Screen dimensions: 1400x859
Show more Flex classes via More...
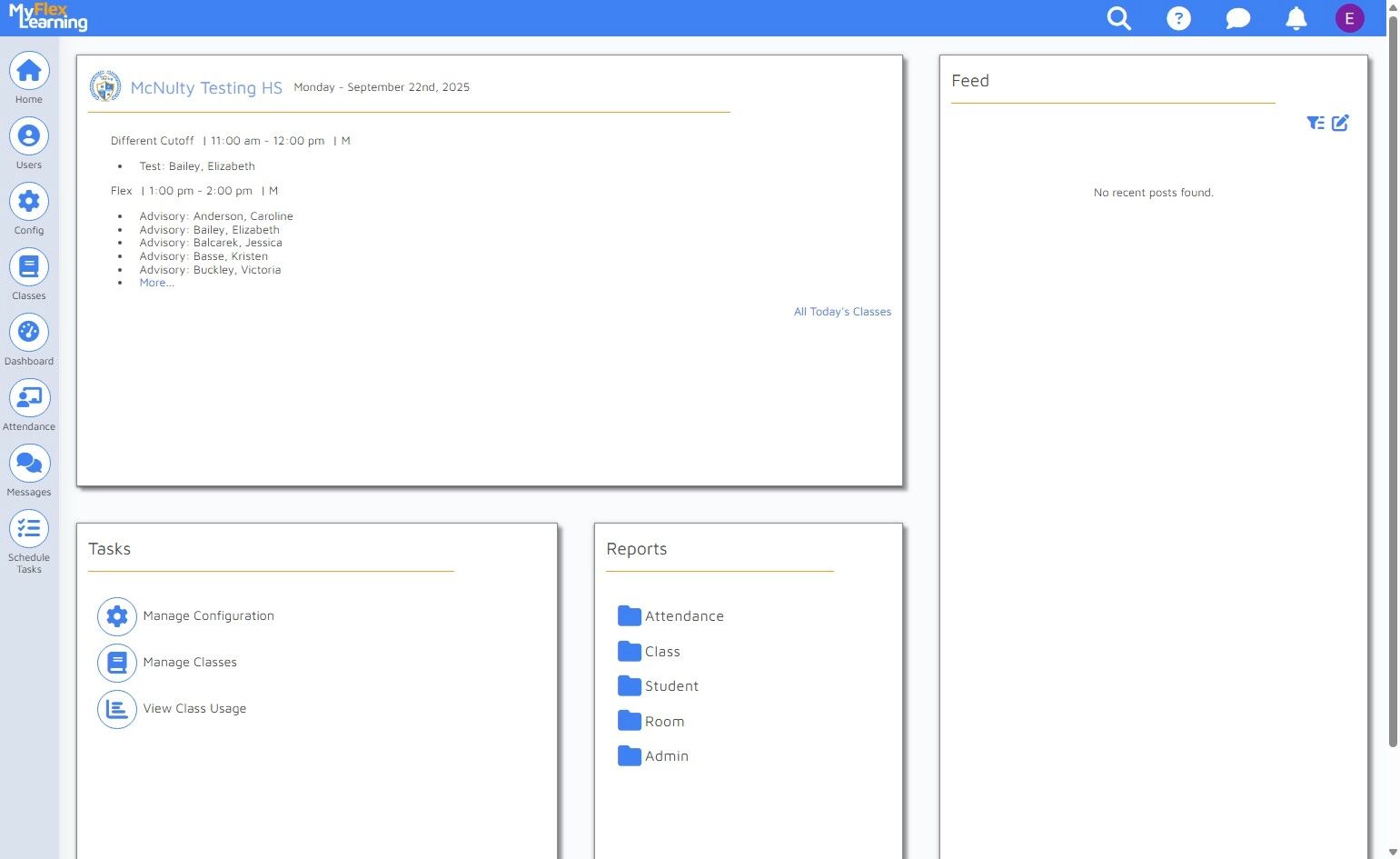pos(156,283)
